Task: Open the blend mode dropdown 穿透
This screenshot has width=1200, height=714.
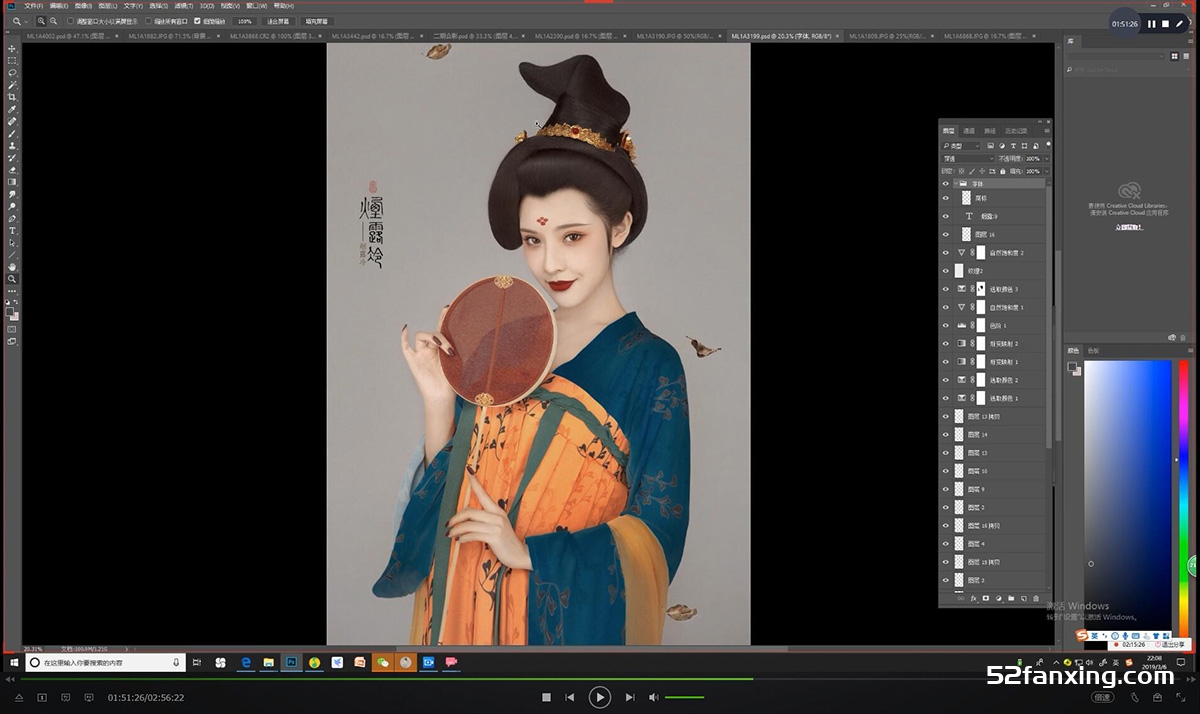Action: tap(968, 159)
